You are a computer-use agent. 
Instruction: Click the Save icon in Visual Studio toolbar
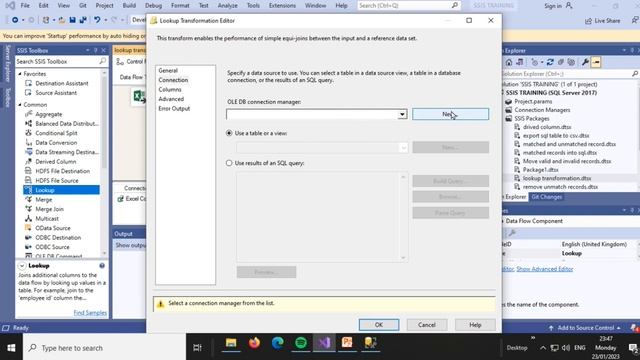(72, 20)
